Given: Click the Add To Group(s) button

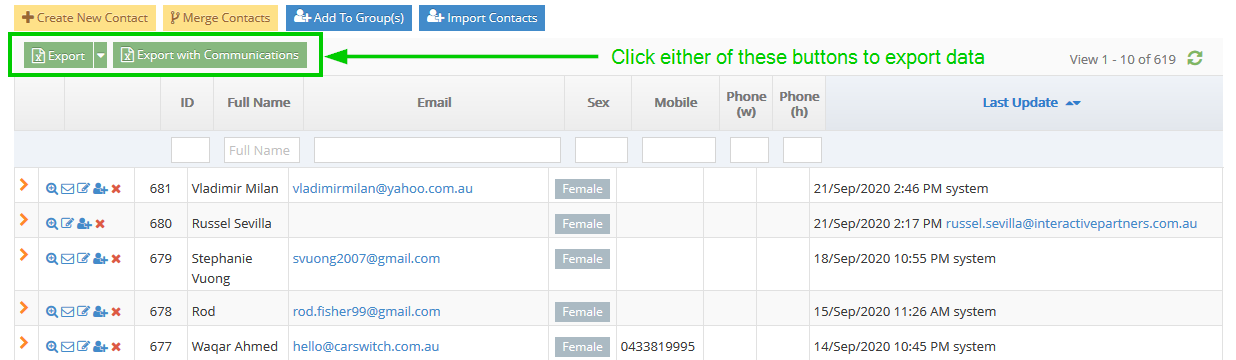Looking at the screenshot, I should coord(349,18).
